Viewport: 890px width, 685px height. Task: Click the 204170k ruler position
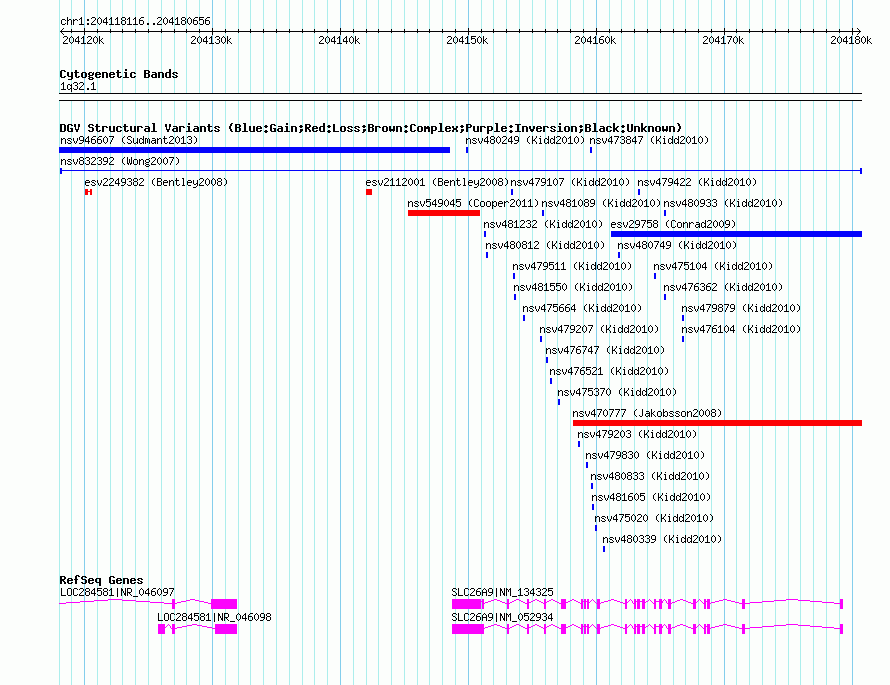point(723,40)
